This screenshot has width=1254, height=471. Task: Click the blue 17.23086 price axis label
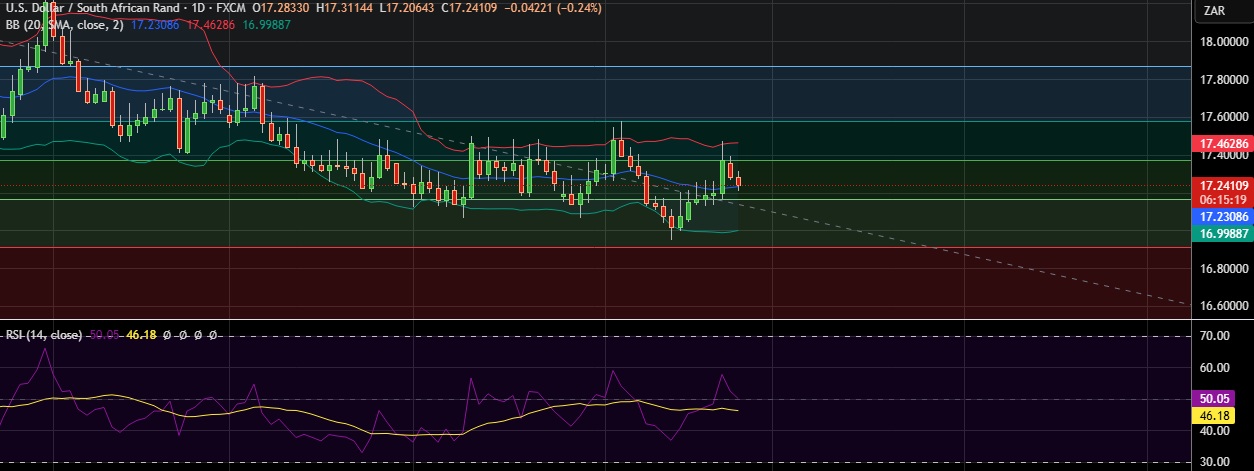[x=1222, y=216]
